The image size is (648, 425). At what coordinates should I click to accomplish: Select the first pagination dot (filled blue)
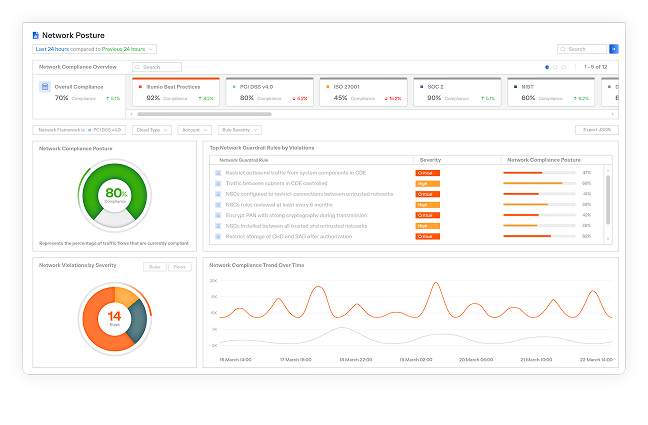coord(547,67)
